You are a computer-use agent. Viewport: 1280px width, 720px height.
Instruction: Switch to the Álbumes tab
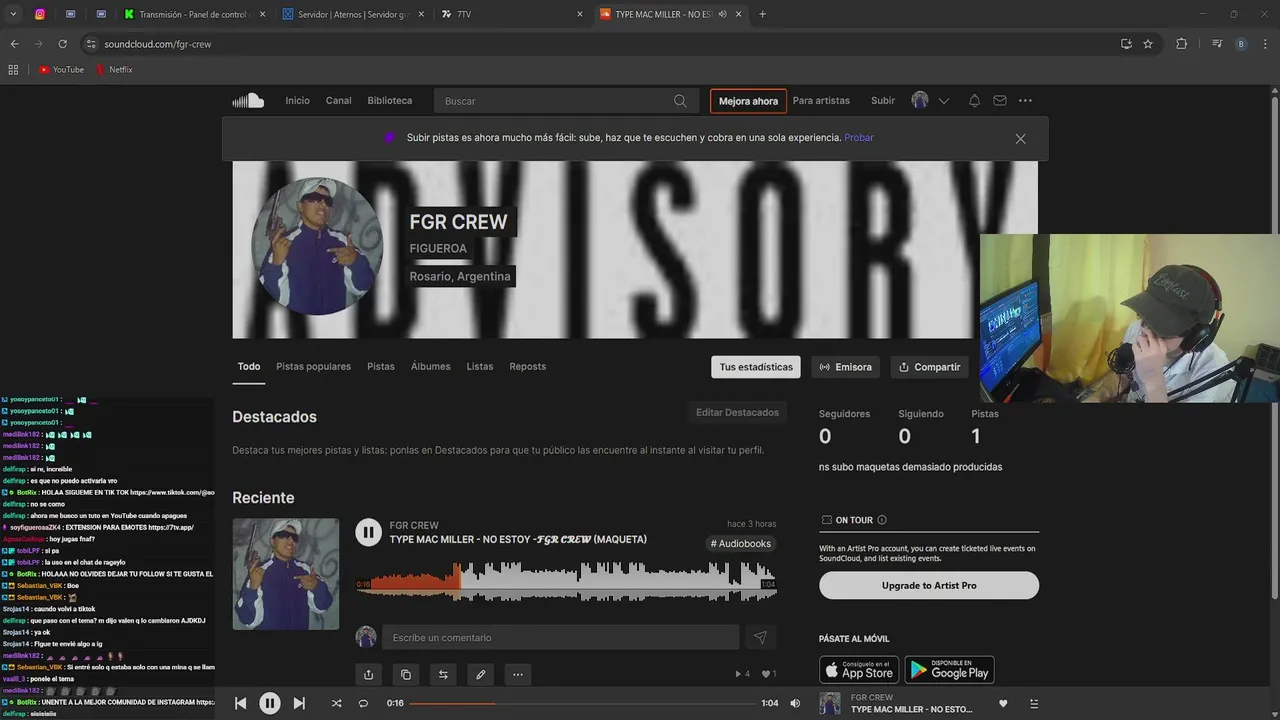pyautogui.click(x=430, y=367)
